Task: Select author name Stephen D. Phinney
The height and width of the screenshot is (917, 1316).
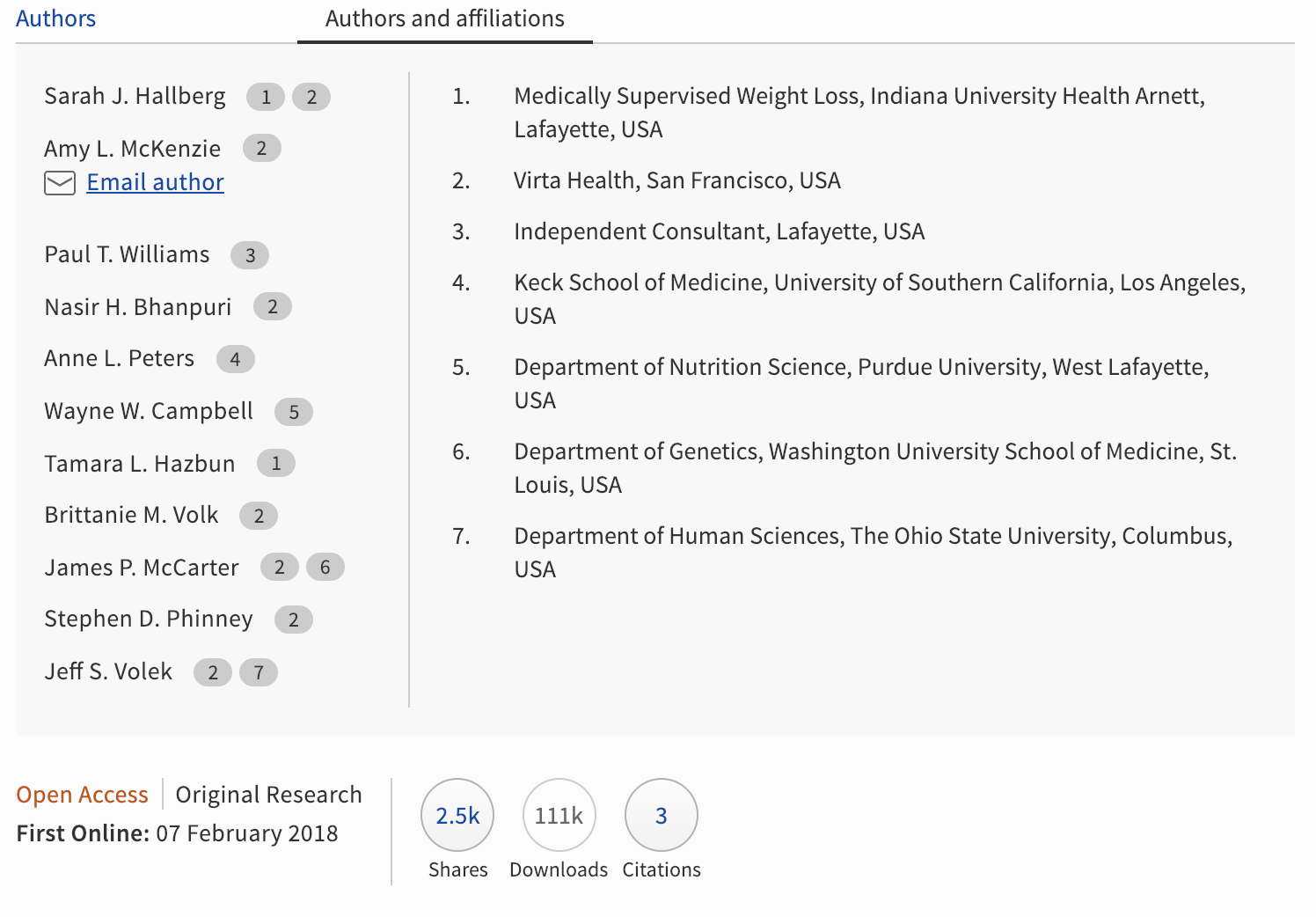Action: (x=149, y=619)
